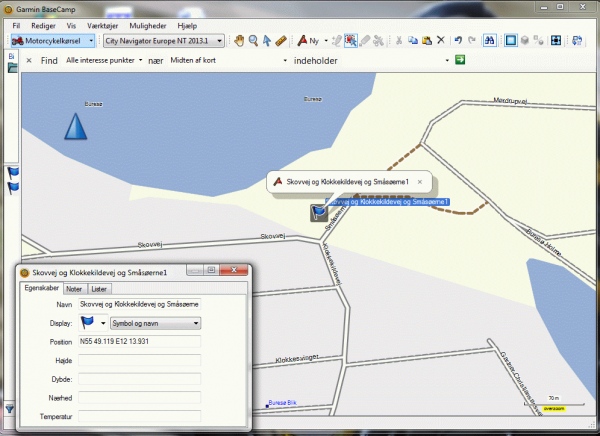600x436 pixels.
Task: Click the folder icon in left library pane
Action: coord(12,68)
